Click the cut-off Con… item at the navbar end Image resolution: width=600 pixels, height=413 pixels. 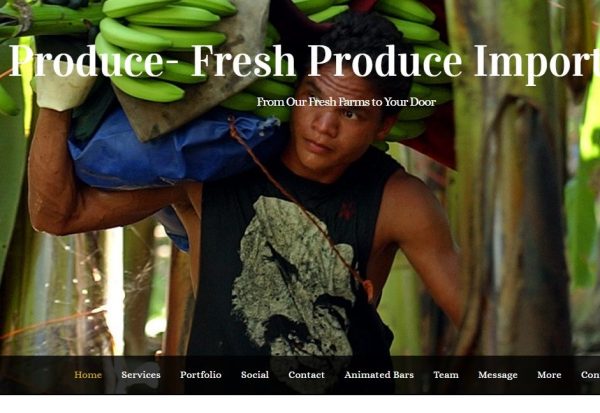point(590,375)
